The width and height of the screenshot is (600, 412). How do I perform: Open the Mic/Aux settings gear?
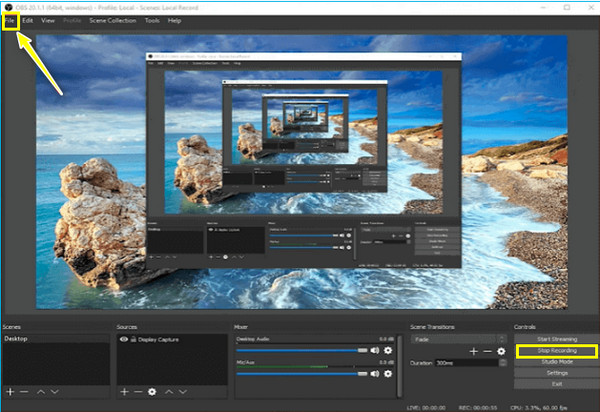pos(388,374)
